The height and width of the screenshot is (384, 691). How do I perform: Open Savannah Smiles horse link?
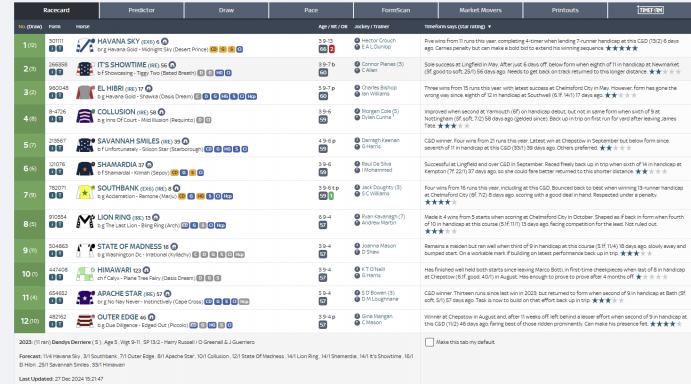point(128,141)
